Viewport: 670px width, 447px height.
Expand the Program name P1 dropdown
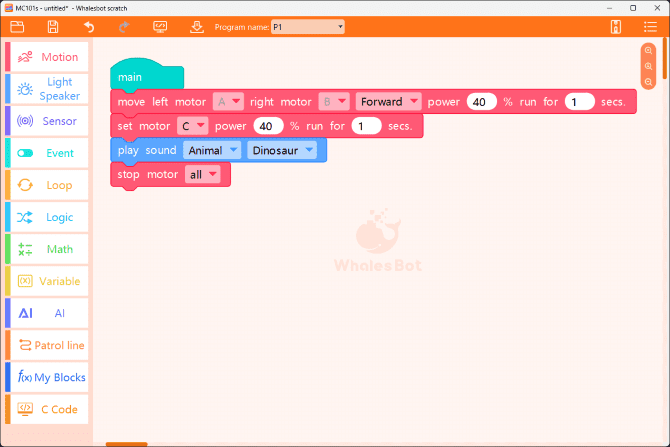(308, 27)
